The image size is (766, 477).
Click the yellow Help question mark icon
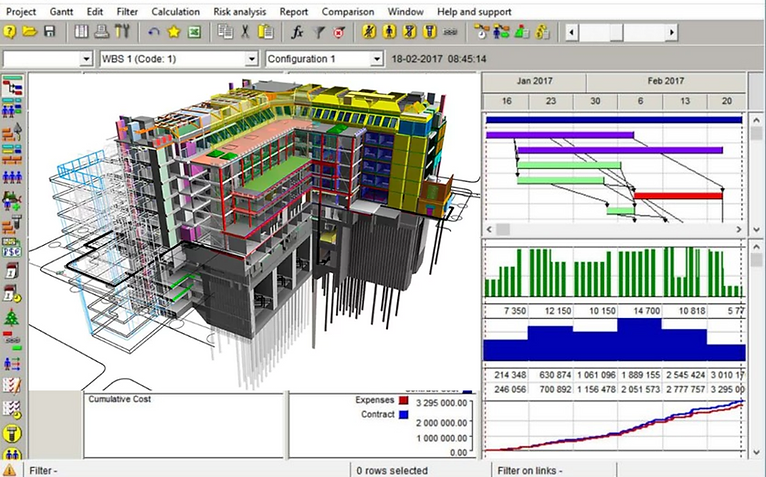pos(10,32)
